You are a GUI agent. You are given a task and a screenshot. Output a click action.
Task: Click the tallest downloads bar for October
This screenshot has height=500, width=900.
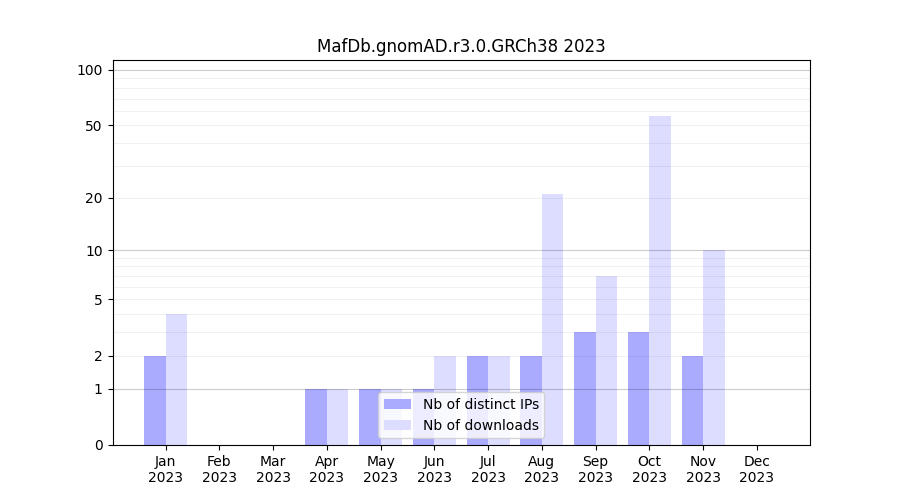pyautogui.click(x=660, y=280)
